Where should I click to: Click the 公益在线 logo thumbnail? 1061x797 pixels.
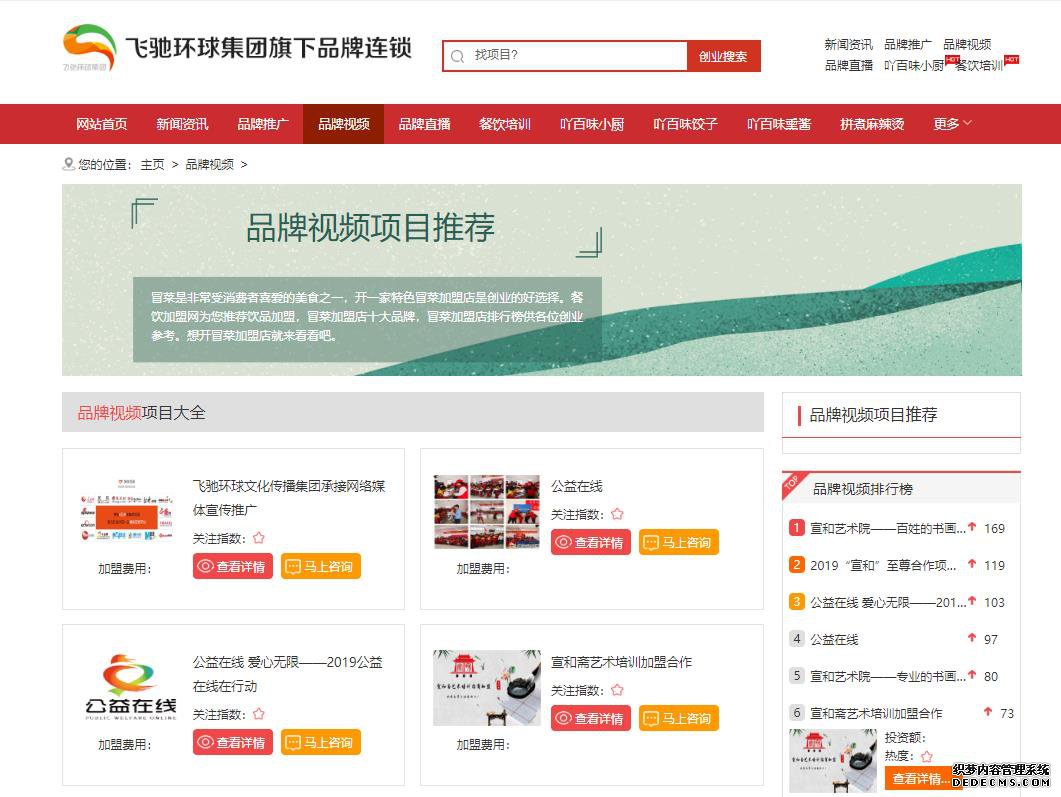[x=130, y=687]
